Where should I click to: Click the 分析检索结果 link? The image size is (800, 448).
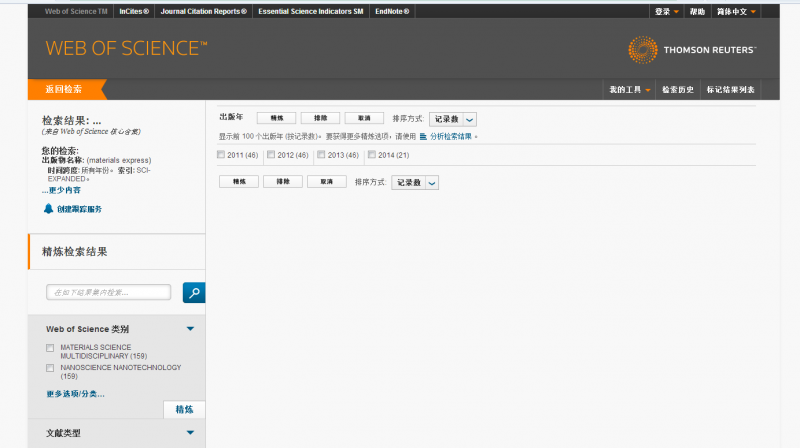(451, 137)
